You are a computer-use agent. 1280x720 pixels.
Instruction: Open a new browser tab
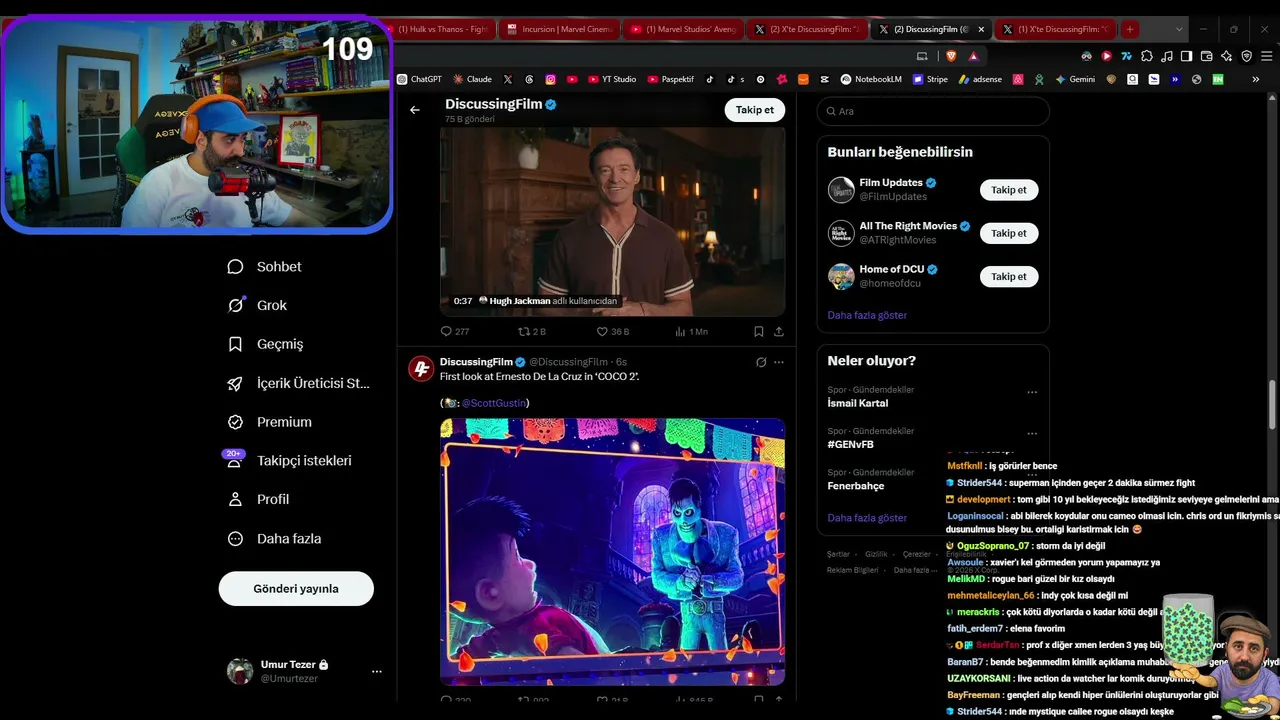click(1130, 29)
